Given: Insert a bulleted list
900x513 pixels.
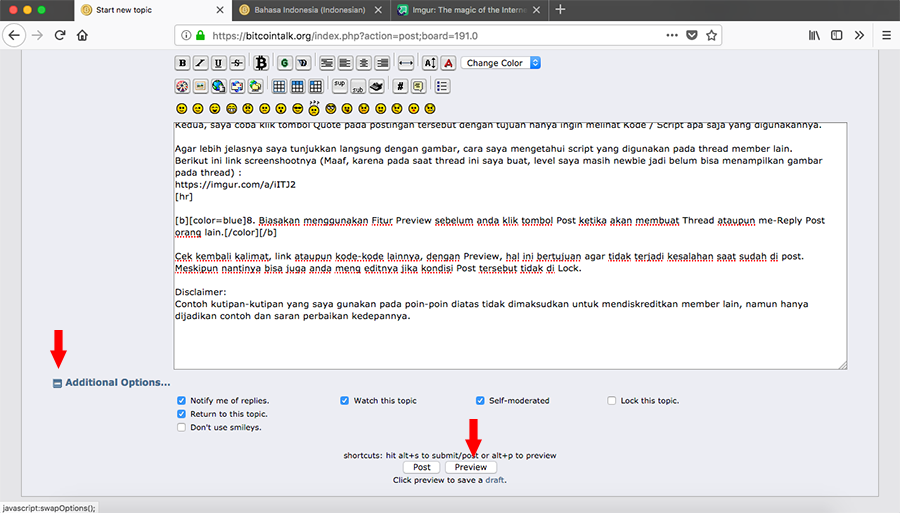Looking at the screenshot, I should coord(442,87).
